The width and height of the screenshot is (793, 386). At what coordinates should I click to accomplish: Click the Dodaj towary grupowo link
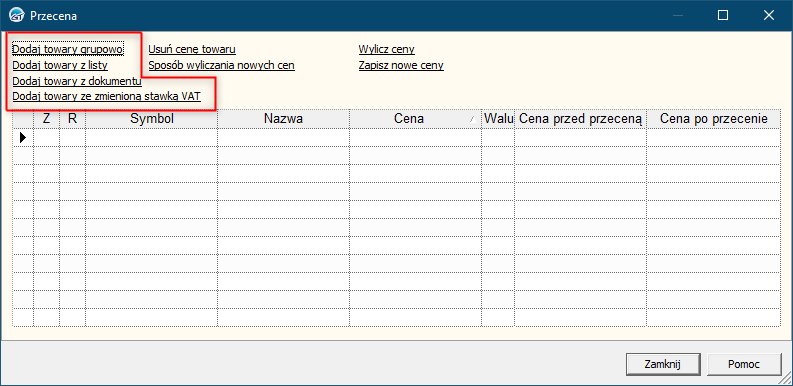68,50
